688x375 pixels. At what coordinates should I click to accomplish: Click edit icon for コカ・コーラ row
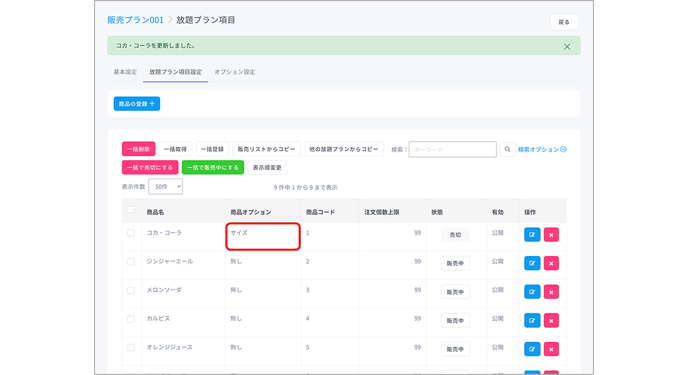[532, 235]
